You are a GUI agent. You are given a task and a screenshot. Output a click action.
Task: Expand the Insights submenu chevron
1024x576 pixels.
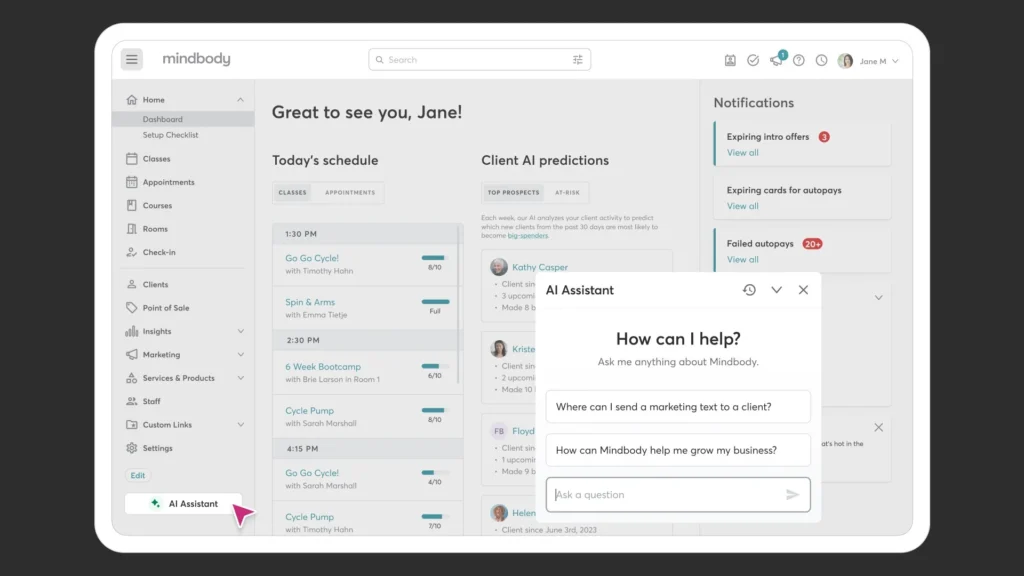240,331
